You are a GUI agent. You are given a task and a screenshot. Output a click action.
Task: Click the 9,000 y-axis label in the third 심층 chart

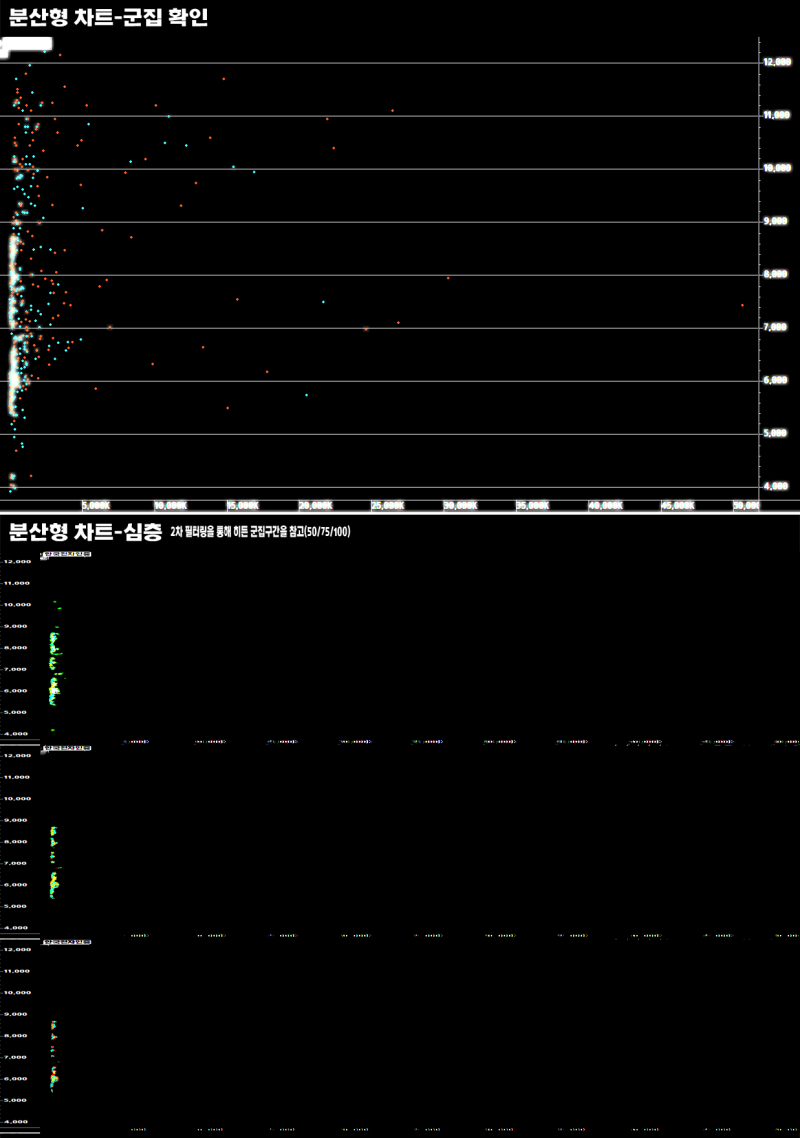tap(17, 1015)
